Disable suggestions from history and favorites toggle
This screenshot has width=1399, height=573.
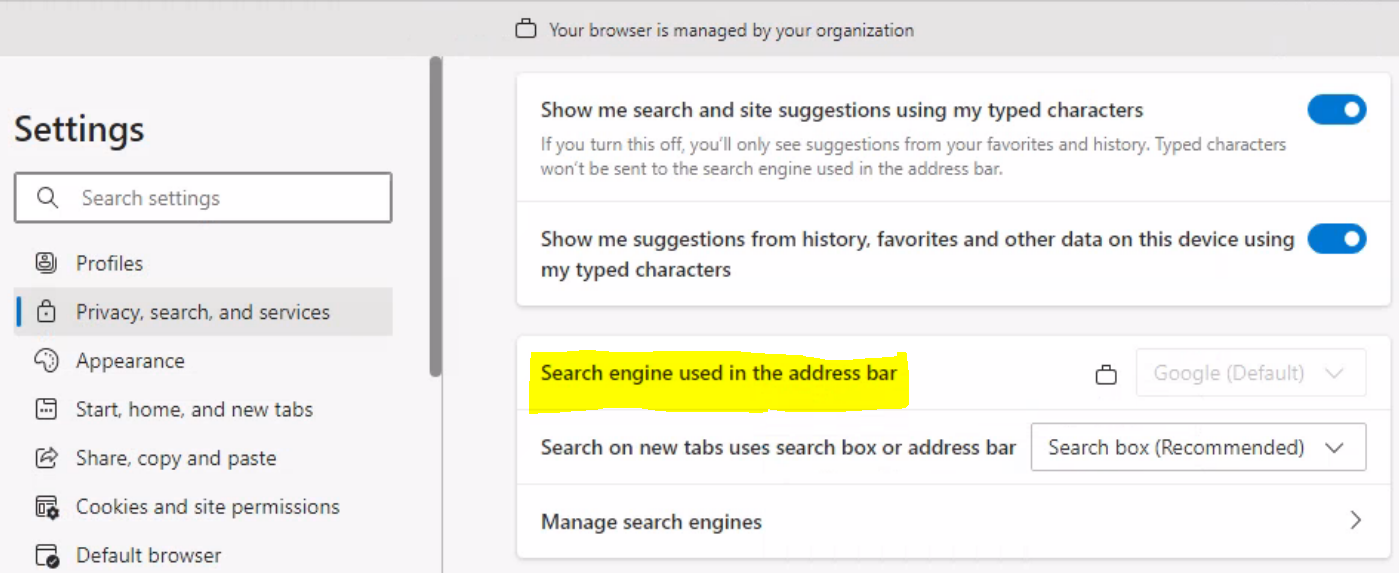click(x=1336, y=239)
